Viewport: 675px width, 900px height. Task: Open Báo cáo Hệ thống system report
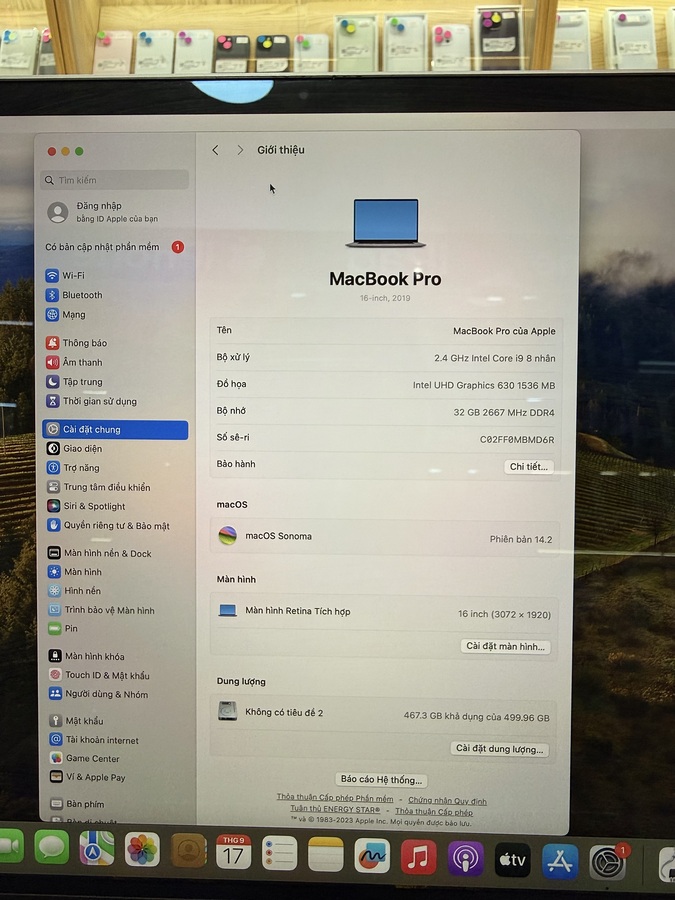pos(381,779)
